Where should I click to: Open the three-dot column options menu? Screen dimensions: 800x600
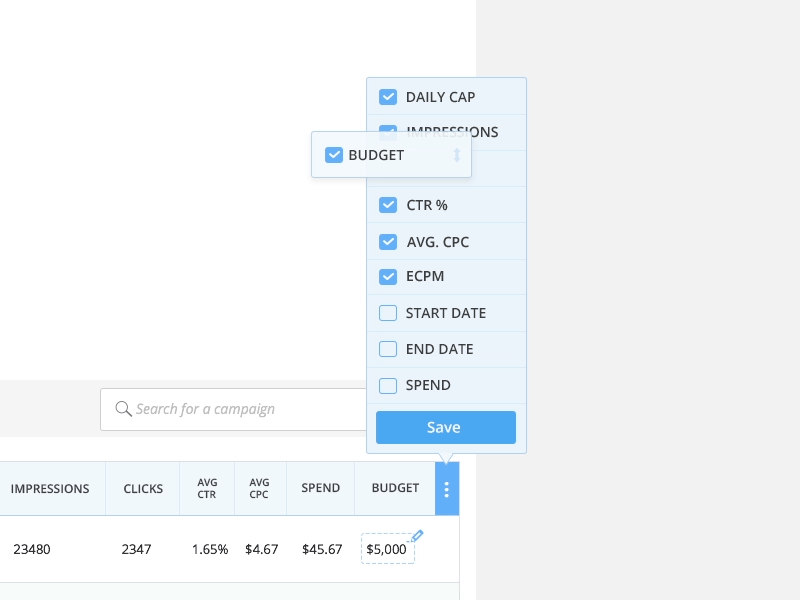(447, 489)
